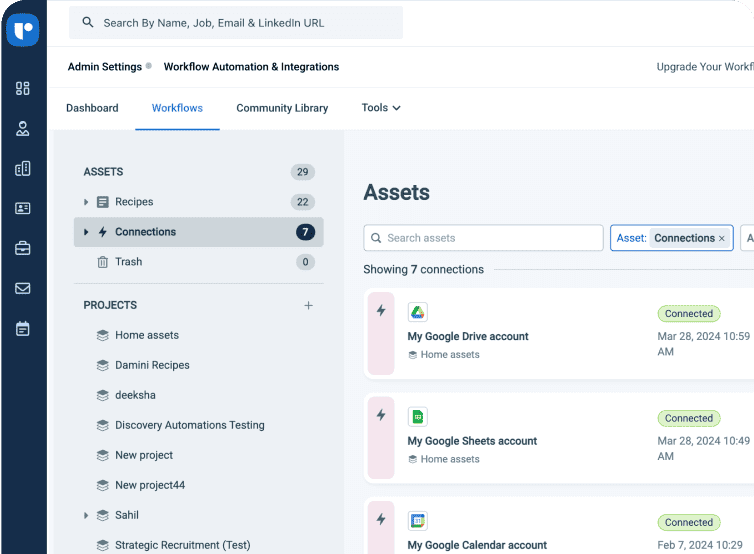
Task: Open the calendar icon in the sidebar
Action: point(23,328)
